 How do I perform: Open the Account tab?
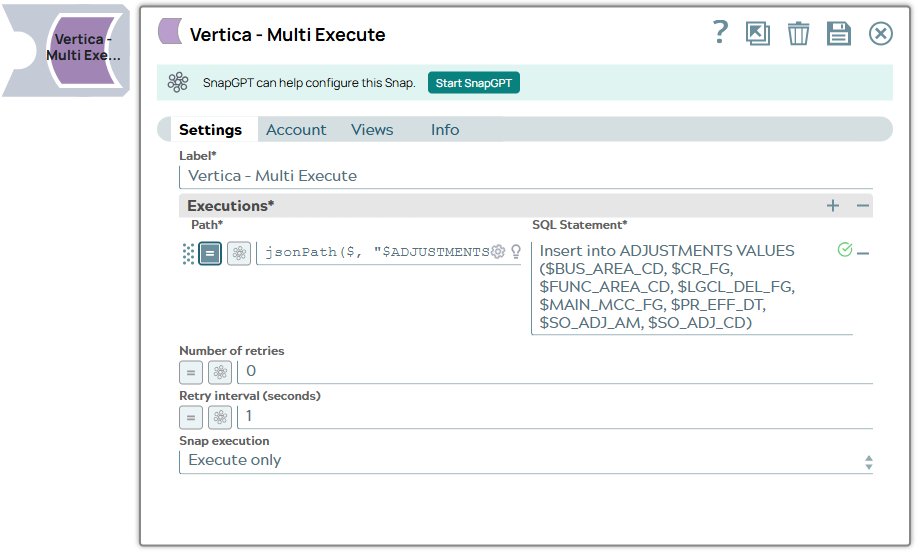tap(296, 130)
